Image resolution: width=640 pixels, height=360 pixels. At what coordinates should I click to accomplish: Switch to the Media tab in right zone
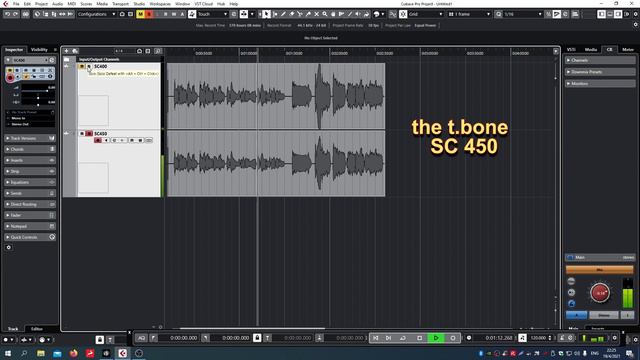pos(591,49)
